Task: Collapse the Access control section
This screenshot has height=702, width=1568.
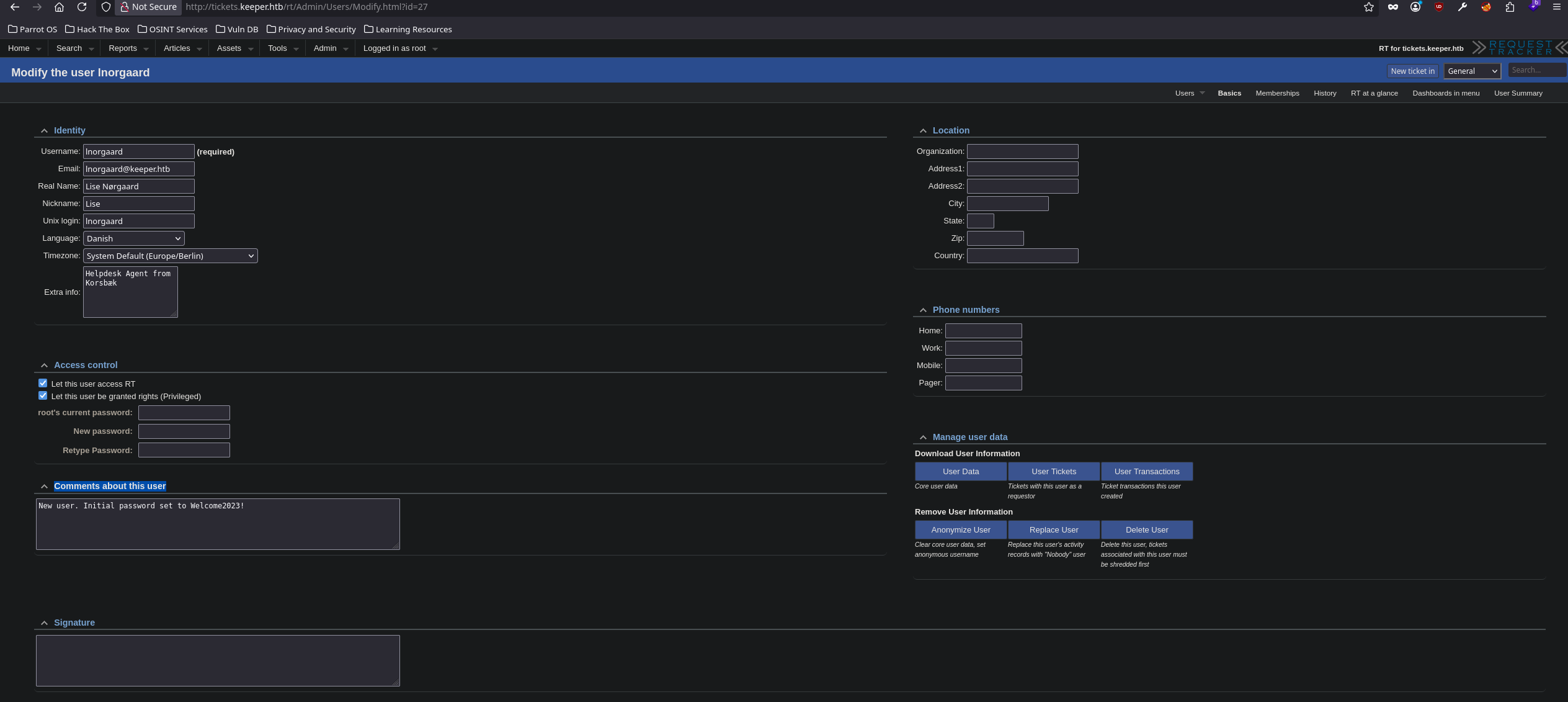Action: [x=44, y=365]
